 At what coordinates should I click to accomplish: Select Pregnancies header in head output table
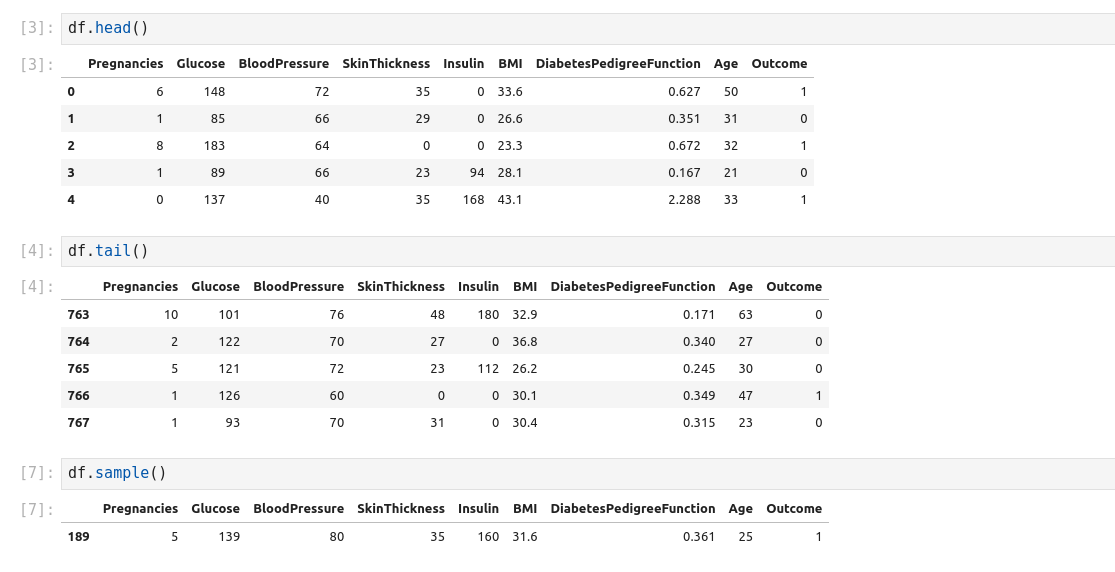click(x=125, y=64)
